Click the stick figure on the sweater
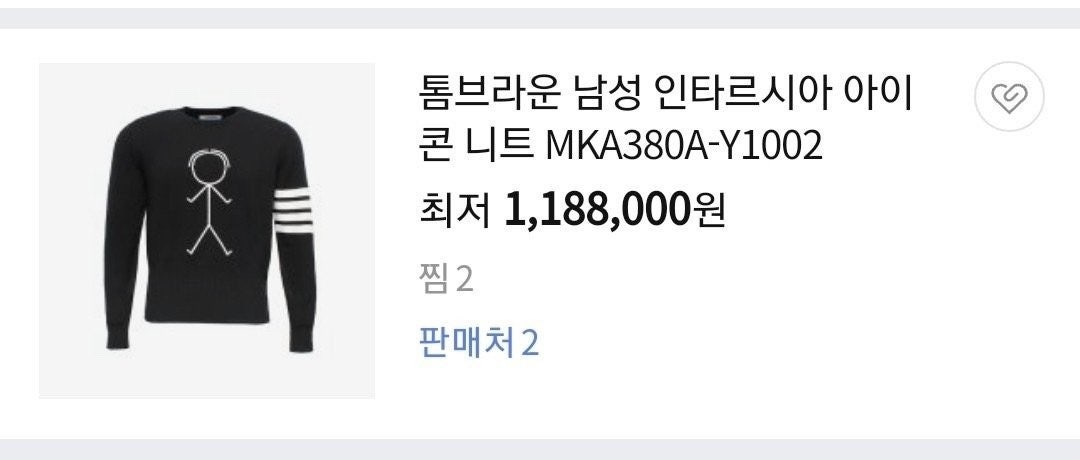The image size is (1080, 460). (209, 202)
